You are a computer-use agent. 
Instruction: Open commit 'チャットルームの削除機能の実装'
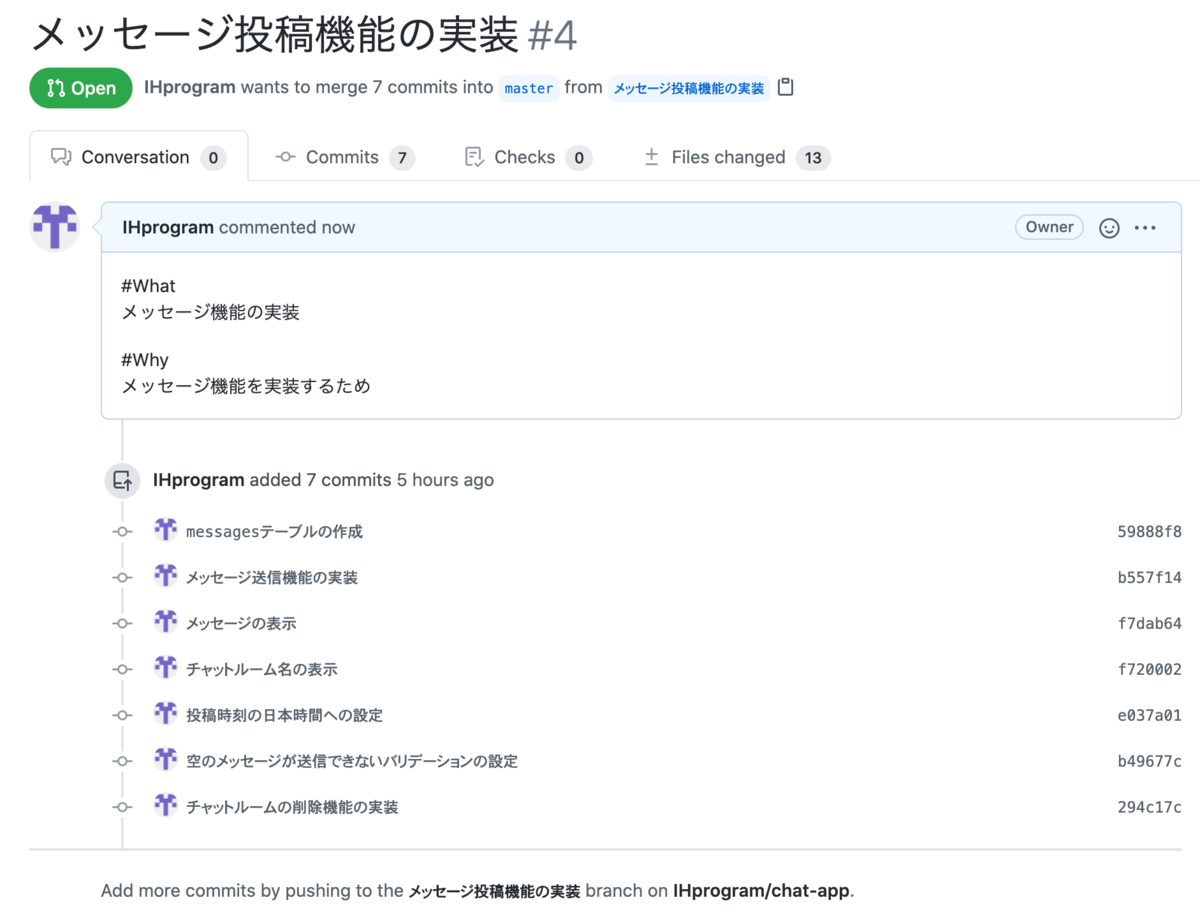[x=292, y=808]
